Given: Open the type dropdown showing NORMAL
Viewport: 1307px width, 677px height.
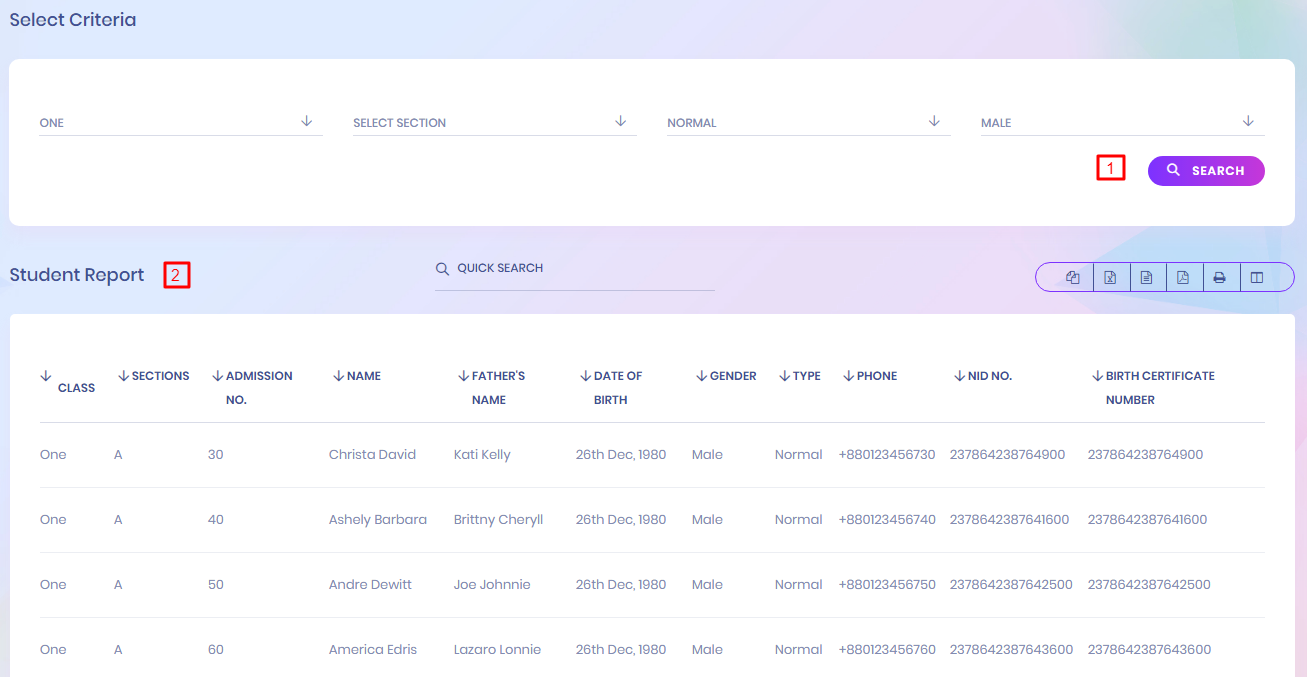Looking at the screenshot, I should [808, 122].
